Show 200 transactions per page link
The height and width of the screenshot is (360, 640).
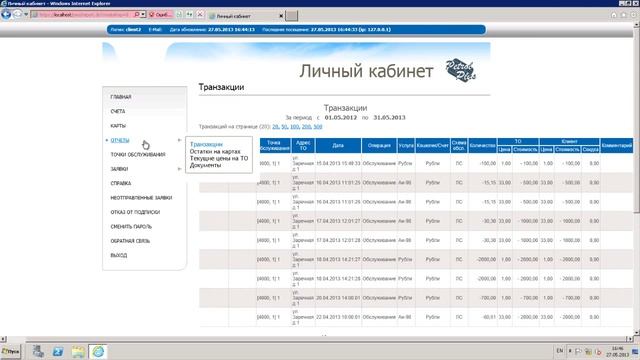click(x=306, y=127)
